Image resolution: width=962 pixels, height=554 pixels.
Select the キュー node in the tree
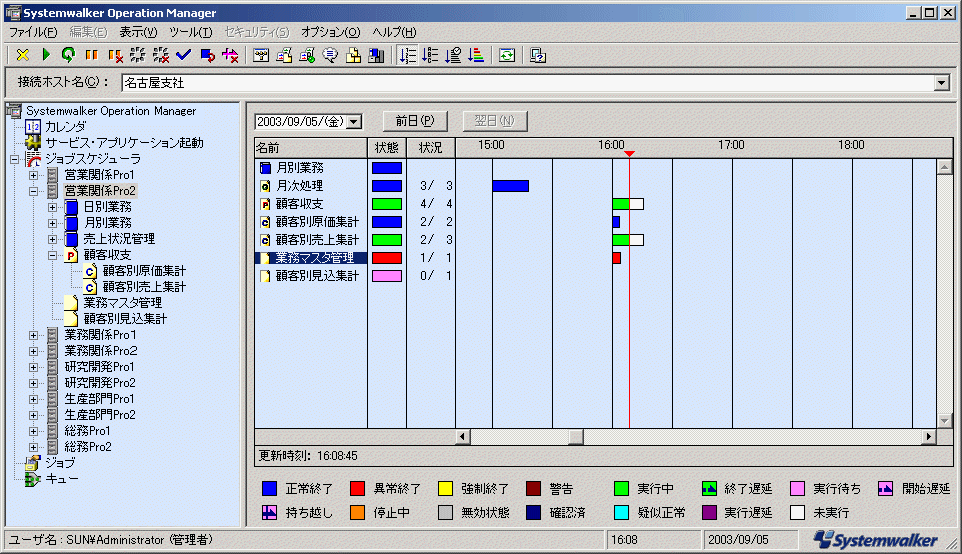tap(61, 479)
